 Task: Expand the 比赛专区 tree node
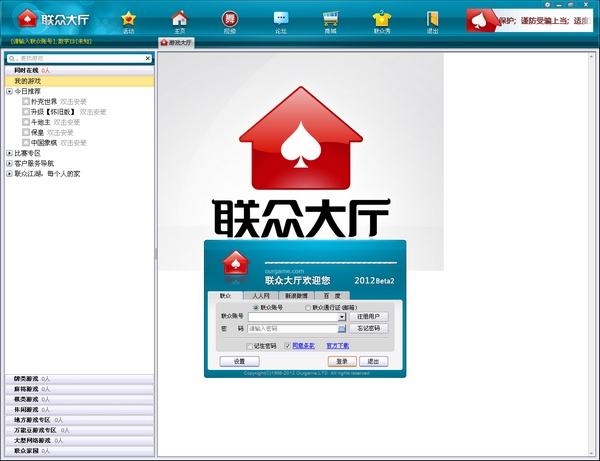click(10, 153)
